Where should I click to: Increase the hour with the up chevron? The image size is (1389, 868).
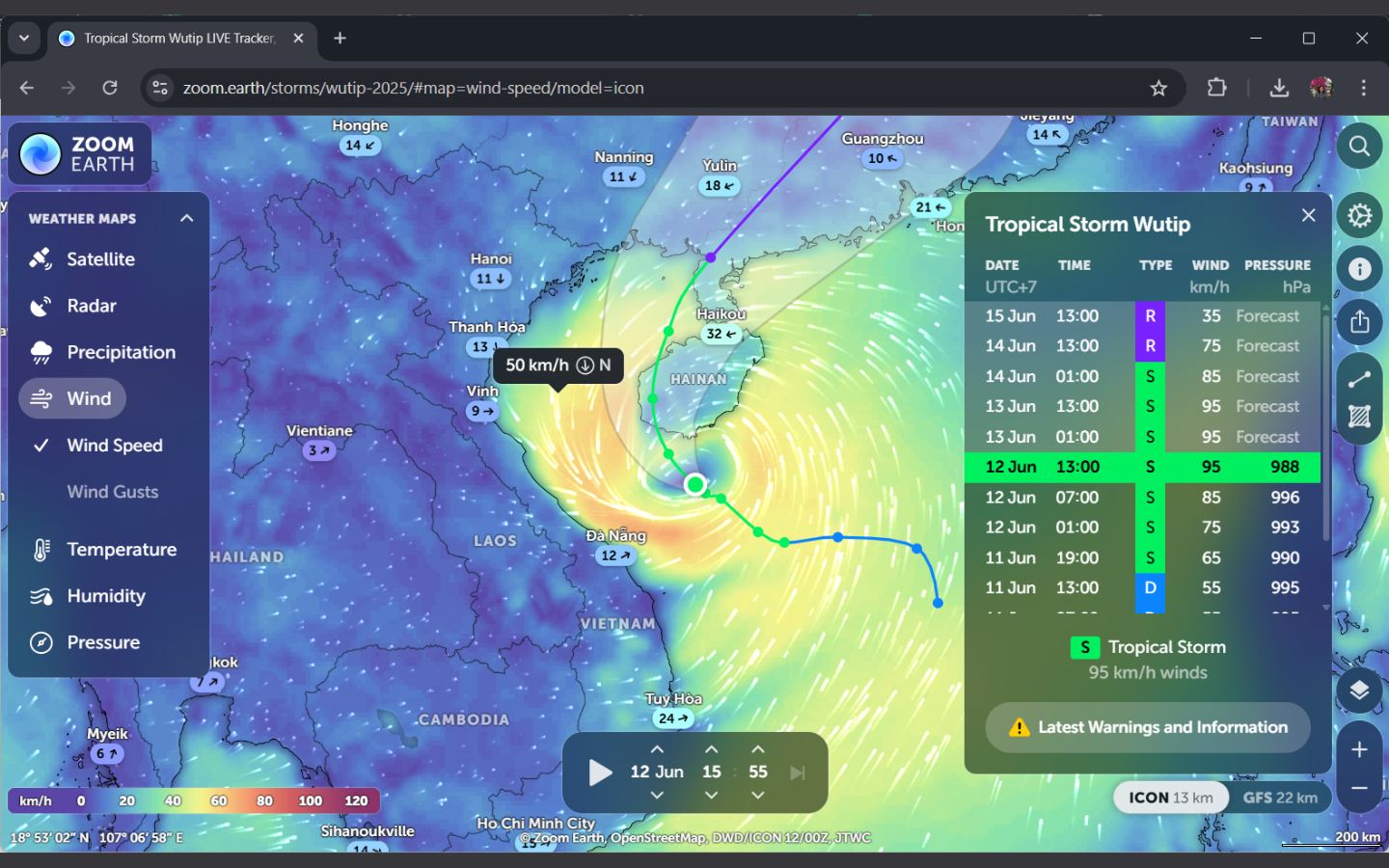[x=711, y=749]
